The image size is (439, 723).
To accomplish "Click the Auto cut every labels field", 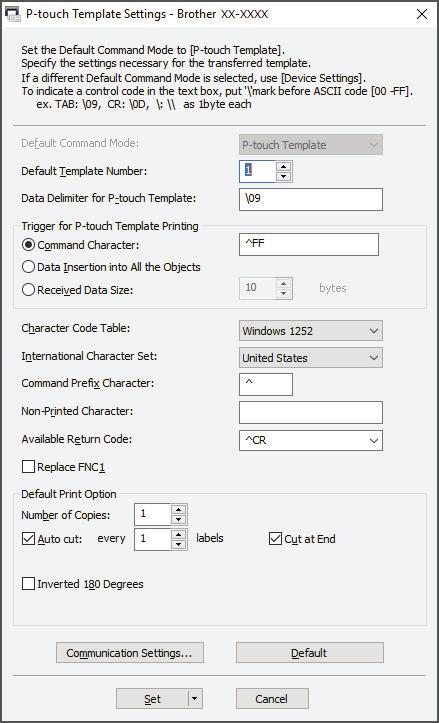I will click(x=152, y=539).
